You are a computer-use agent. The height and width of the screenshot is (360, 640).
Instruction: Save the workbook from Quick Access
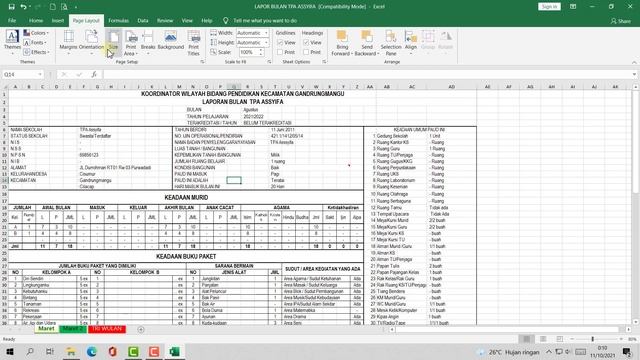tap(11, 7)
